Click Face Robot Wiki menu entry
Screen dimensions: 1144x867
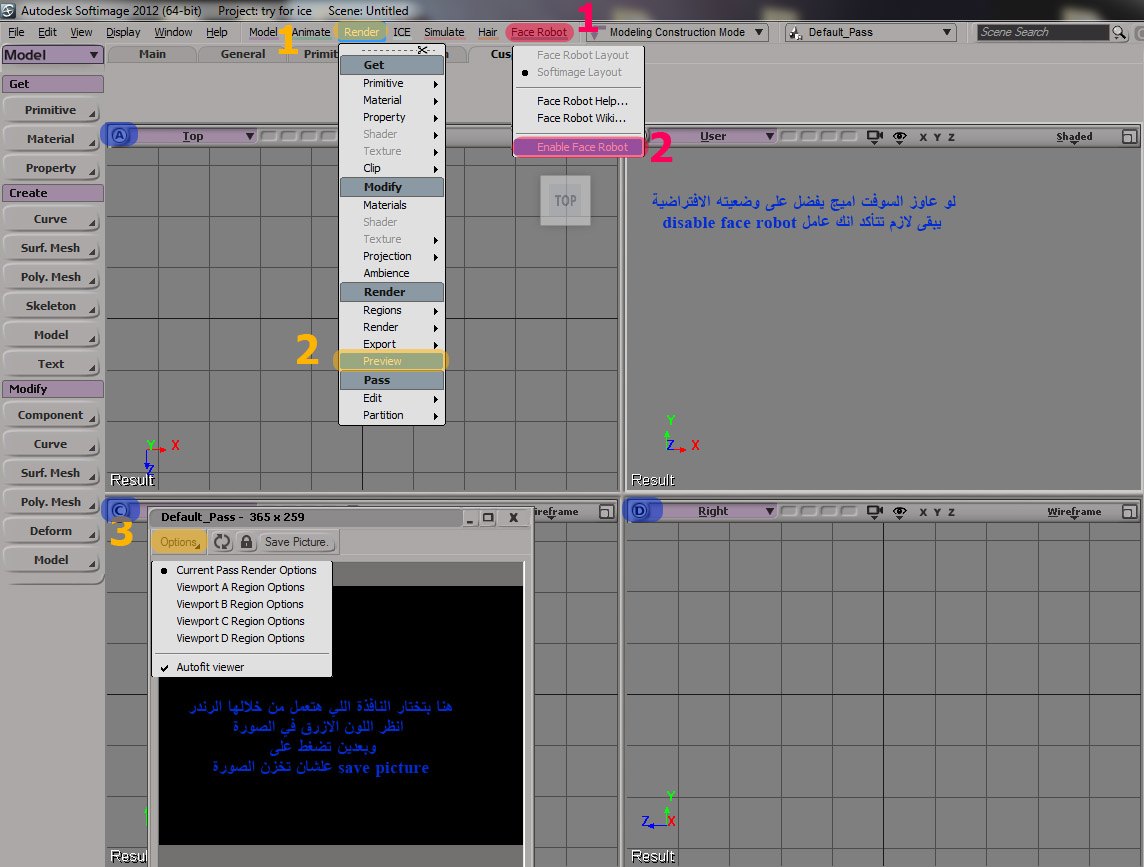(x=579, y=118)
